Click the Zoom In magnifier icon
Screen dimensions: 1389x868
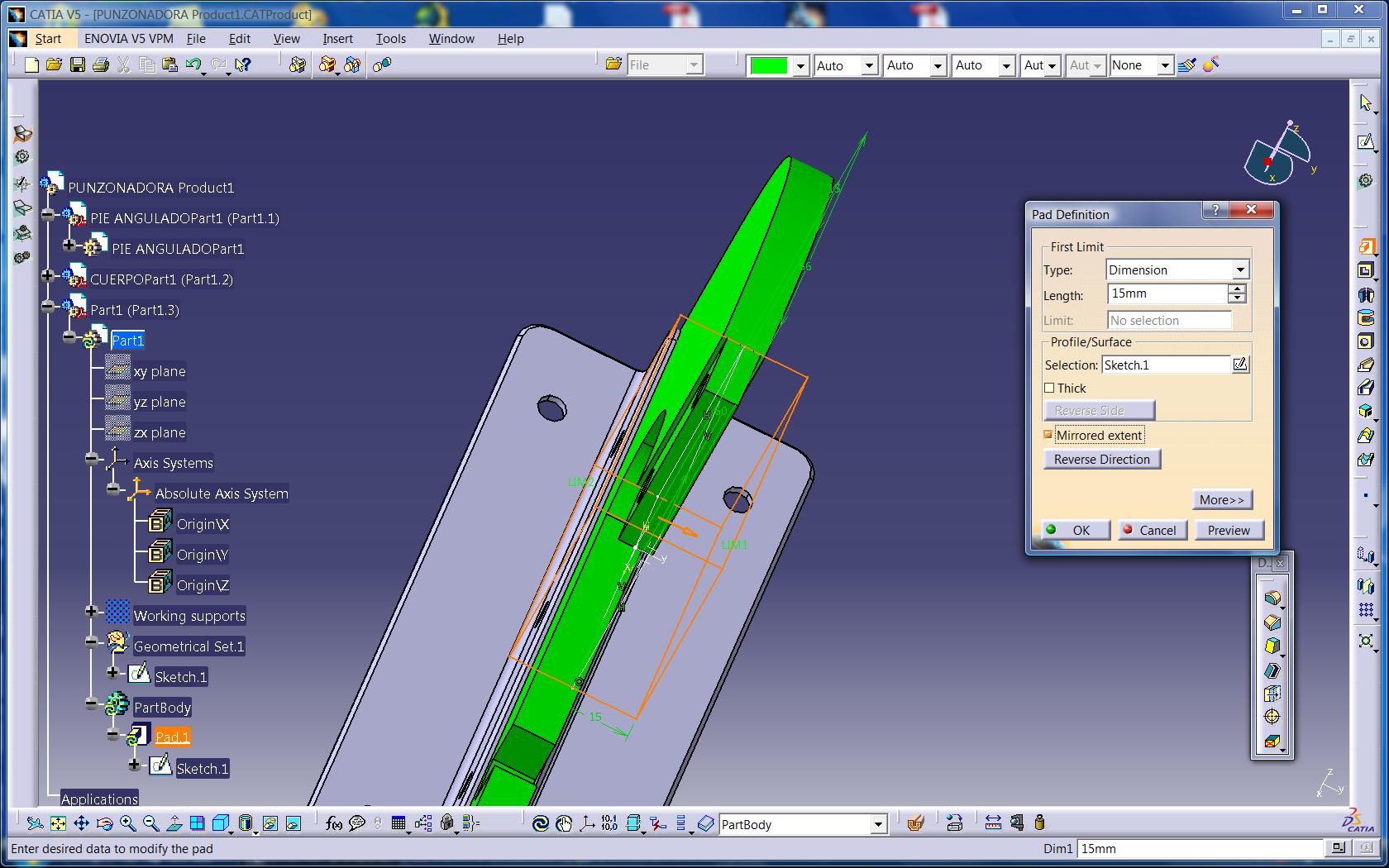coord(127,823)
